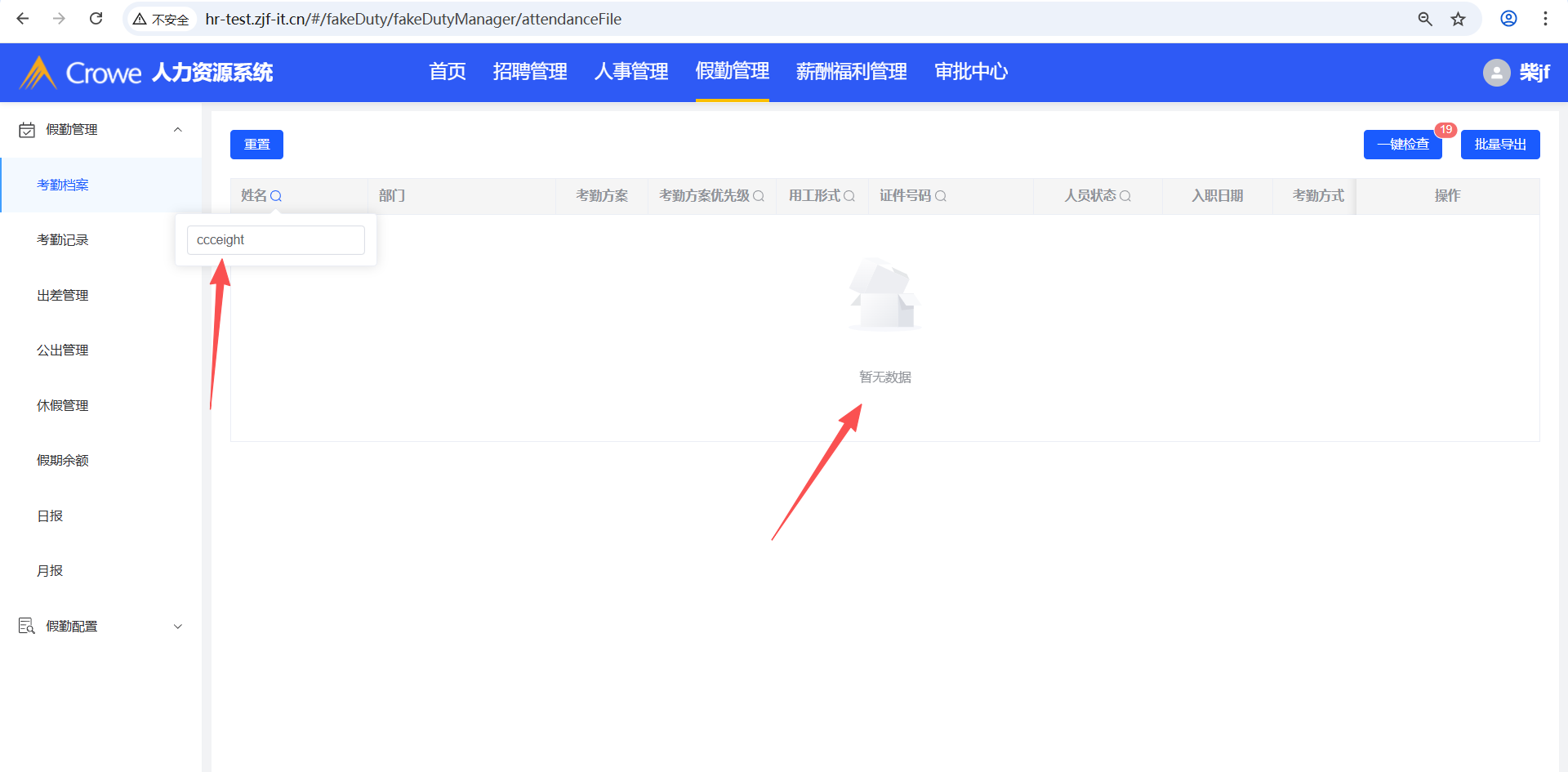Click the 重置 button
This screenshot has height=772, width=1568.
click(256, 145)
